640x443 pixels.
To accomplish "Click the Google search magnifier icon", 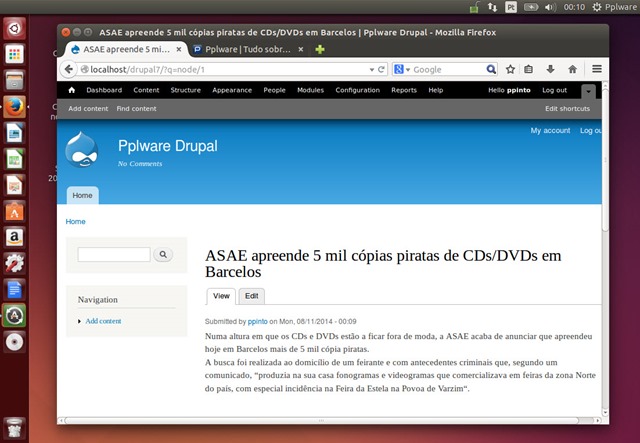I will tap(491, 69).
